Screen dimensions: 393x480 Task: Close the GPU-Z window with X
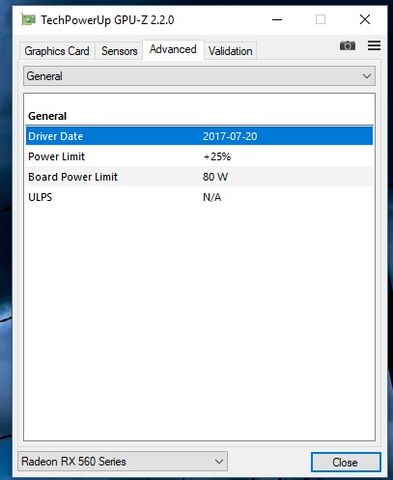(365, 19)
